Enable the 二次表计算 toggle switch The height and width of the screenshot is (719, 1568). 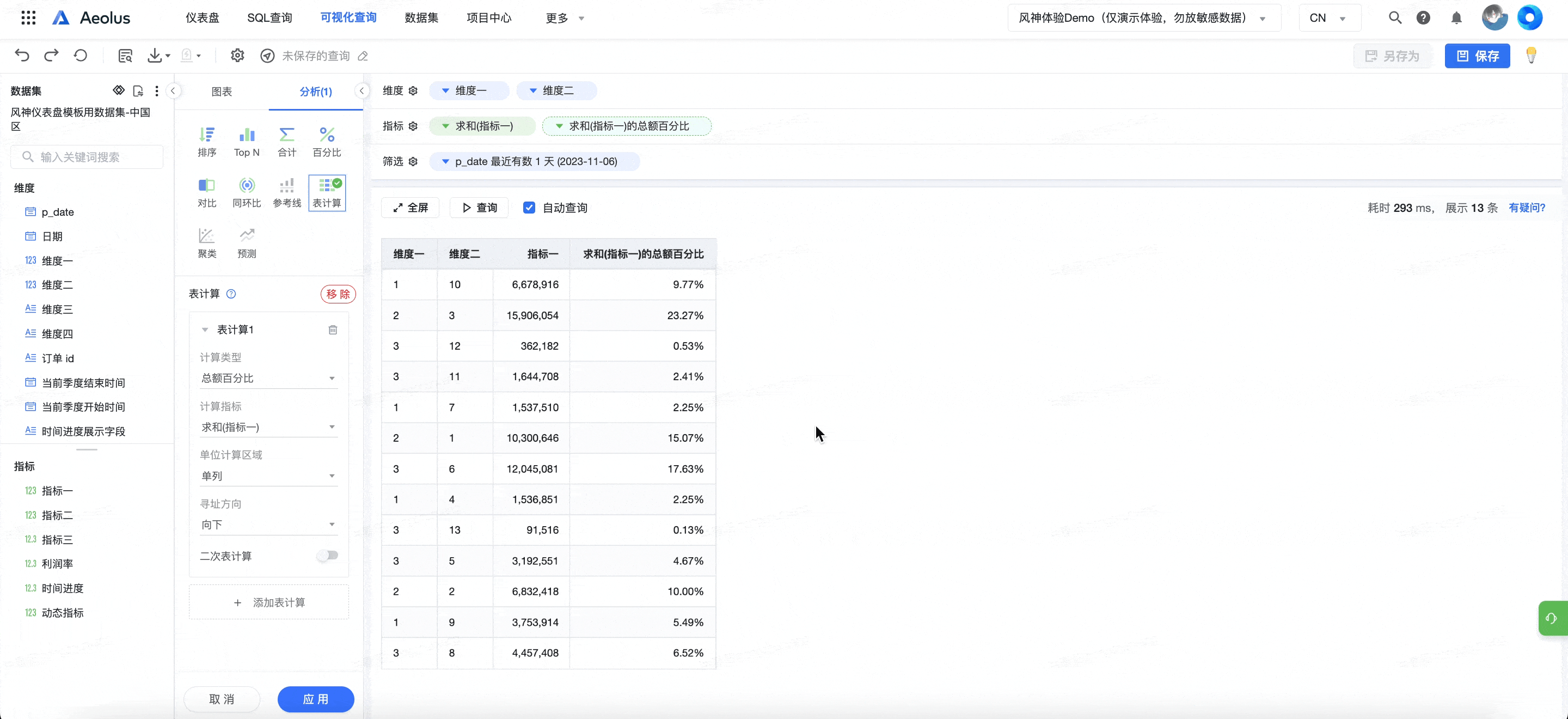pyautogui.click(x=327, y=555)
